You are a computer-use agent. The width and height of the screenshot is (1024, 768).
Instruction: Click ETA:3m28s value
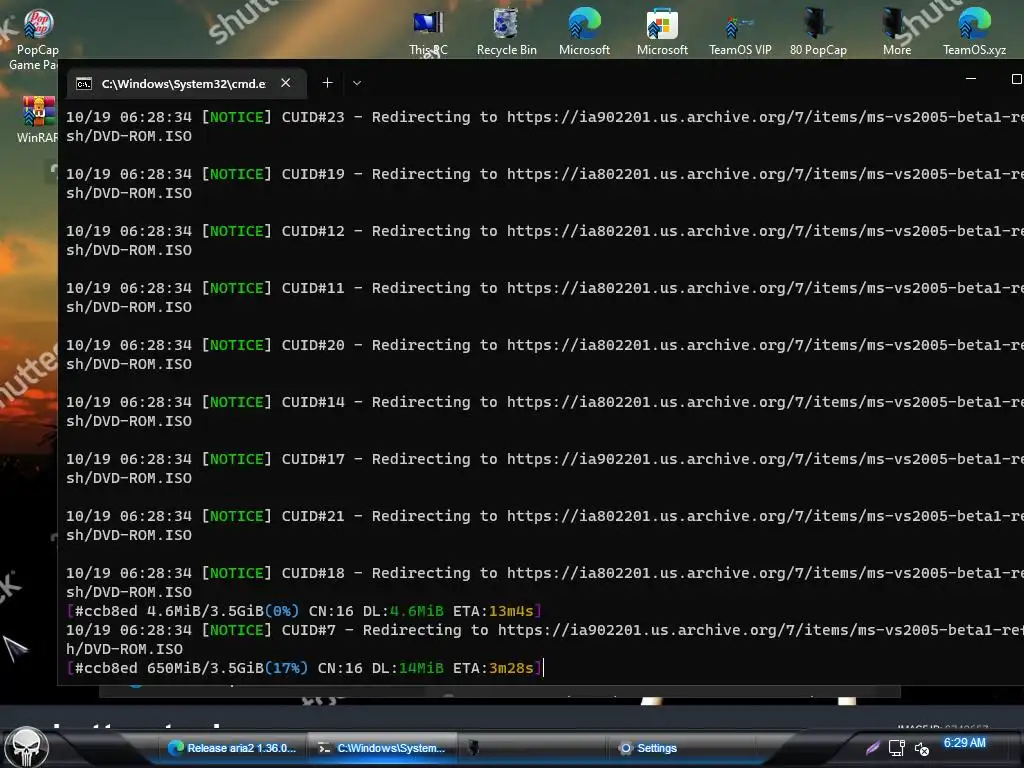click(493, 668)
